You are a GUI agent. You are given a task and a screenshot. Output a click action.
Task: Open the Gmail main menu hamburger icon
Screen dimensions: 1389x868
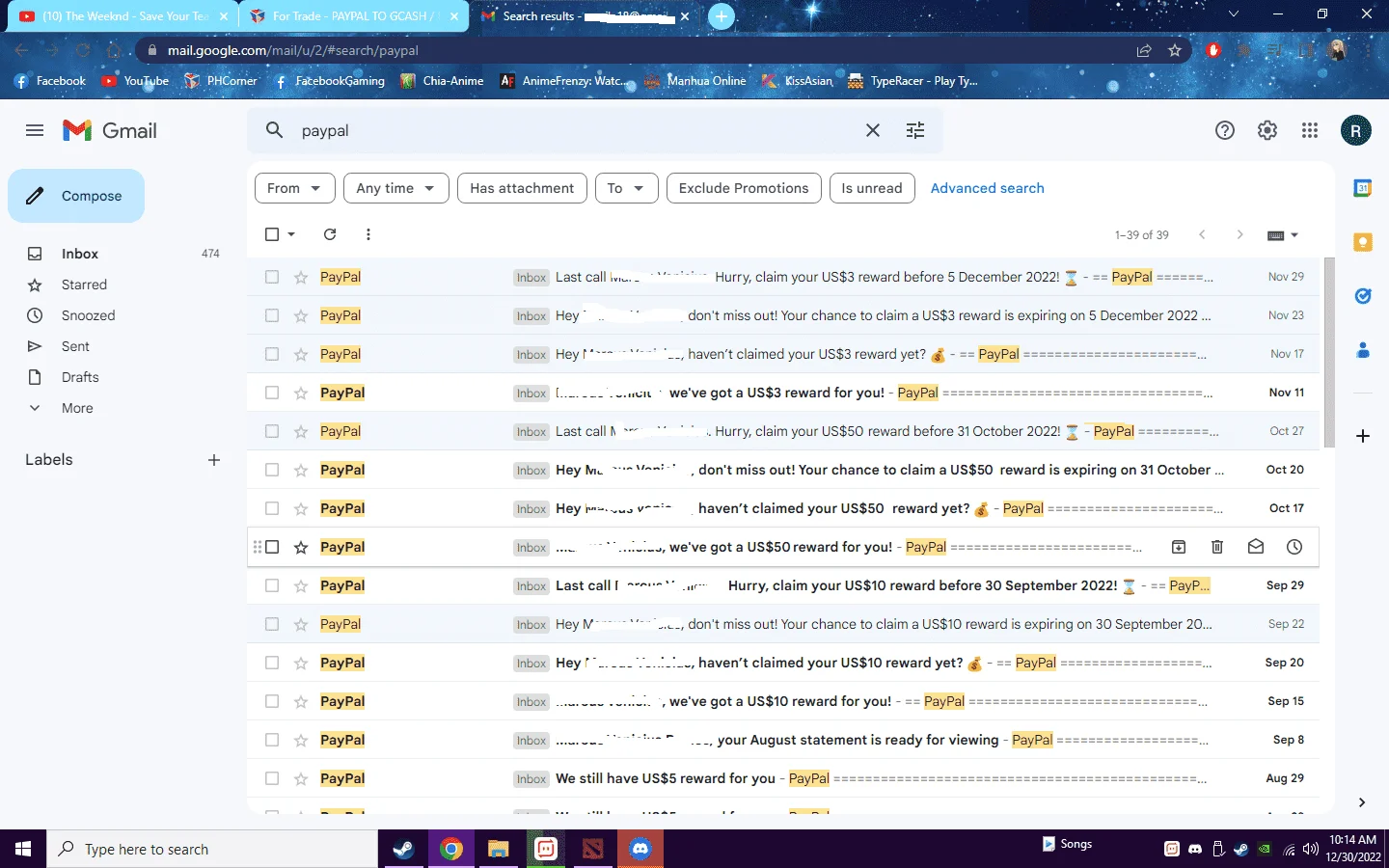(35, 130)
